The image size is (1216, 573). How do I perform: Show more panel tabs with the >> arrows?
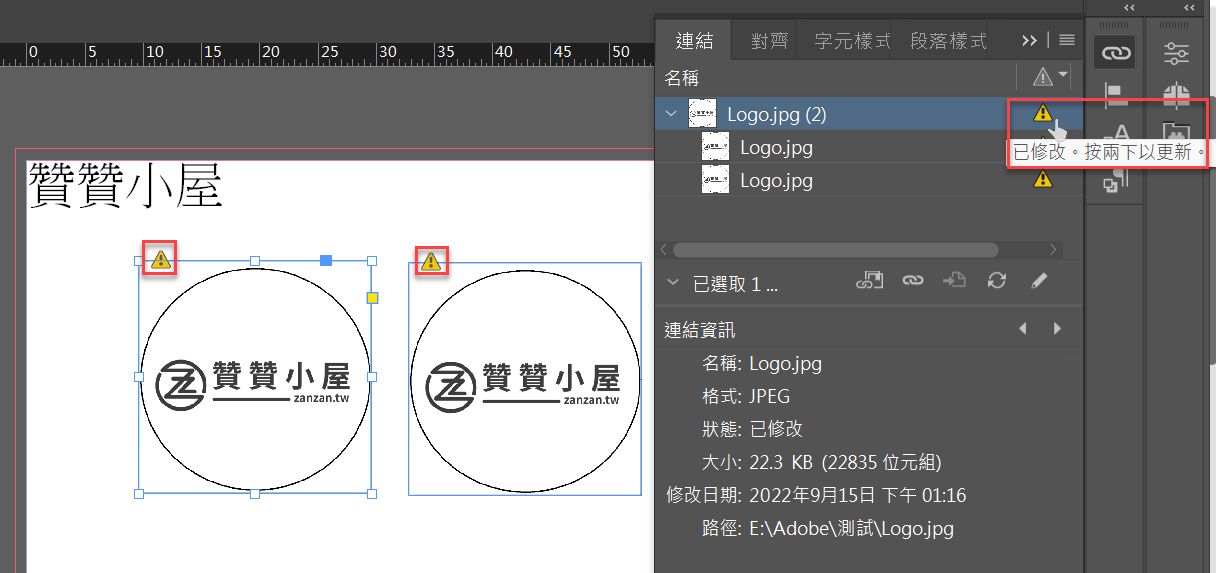[1029, 40]
